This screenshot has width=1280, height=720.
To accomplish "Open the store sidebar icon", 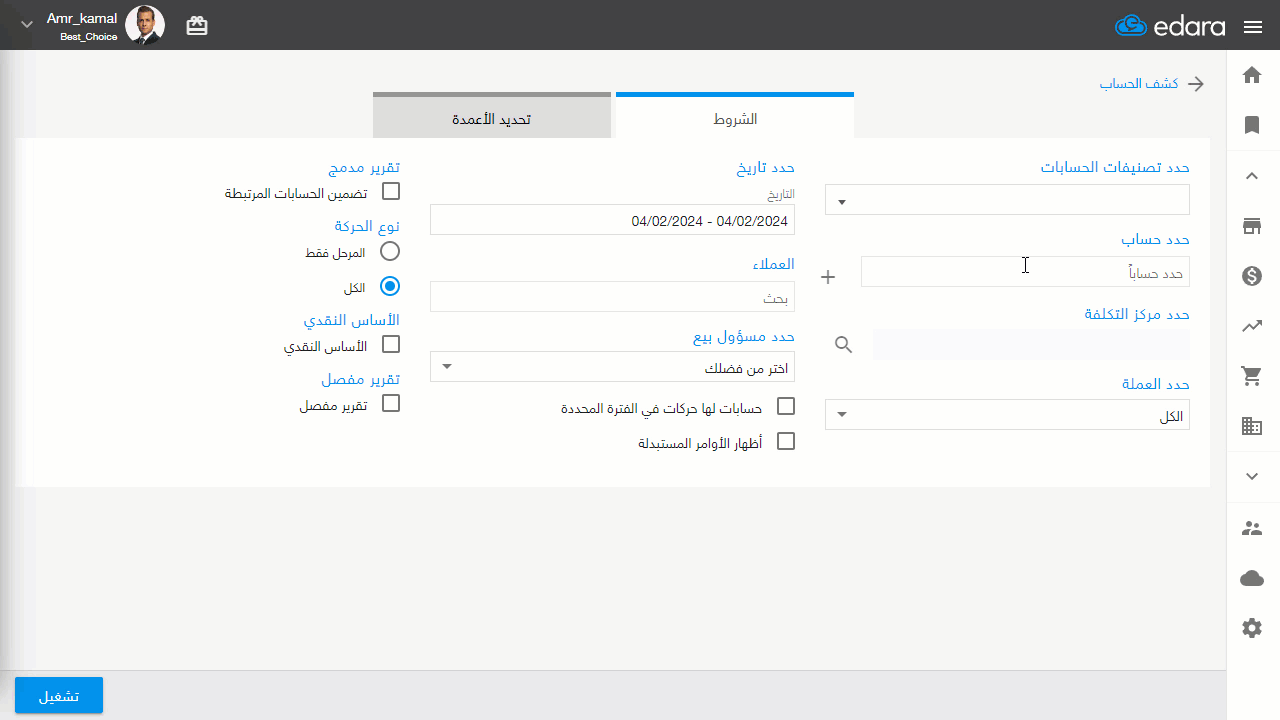I will tap(1252, 226).
